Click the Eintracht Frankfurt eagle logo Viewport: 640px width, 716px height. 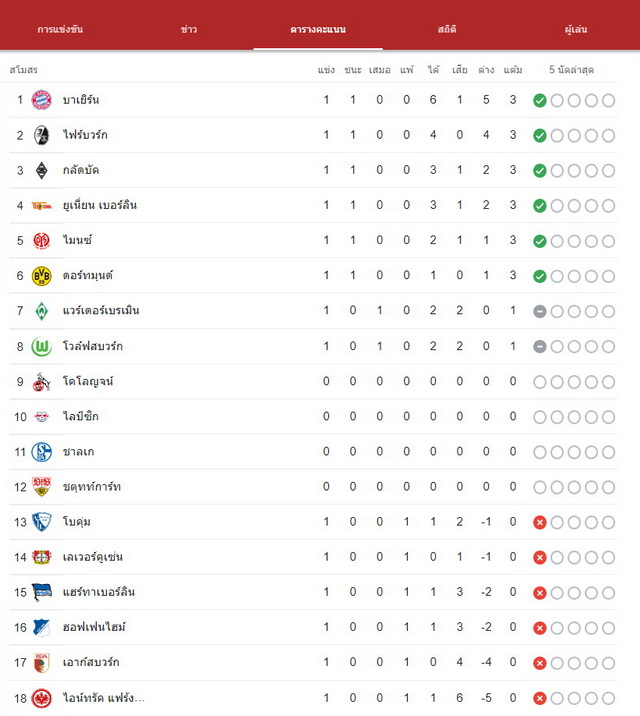[x=41, y=698]
